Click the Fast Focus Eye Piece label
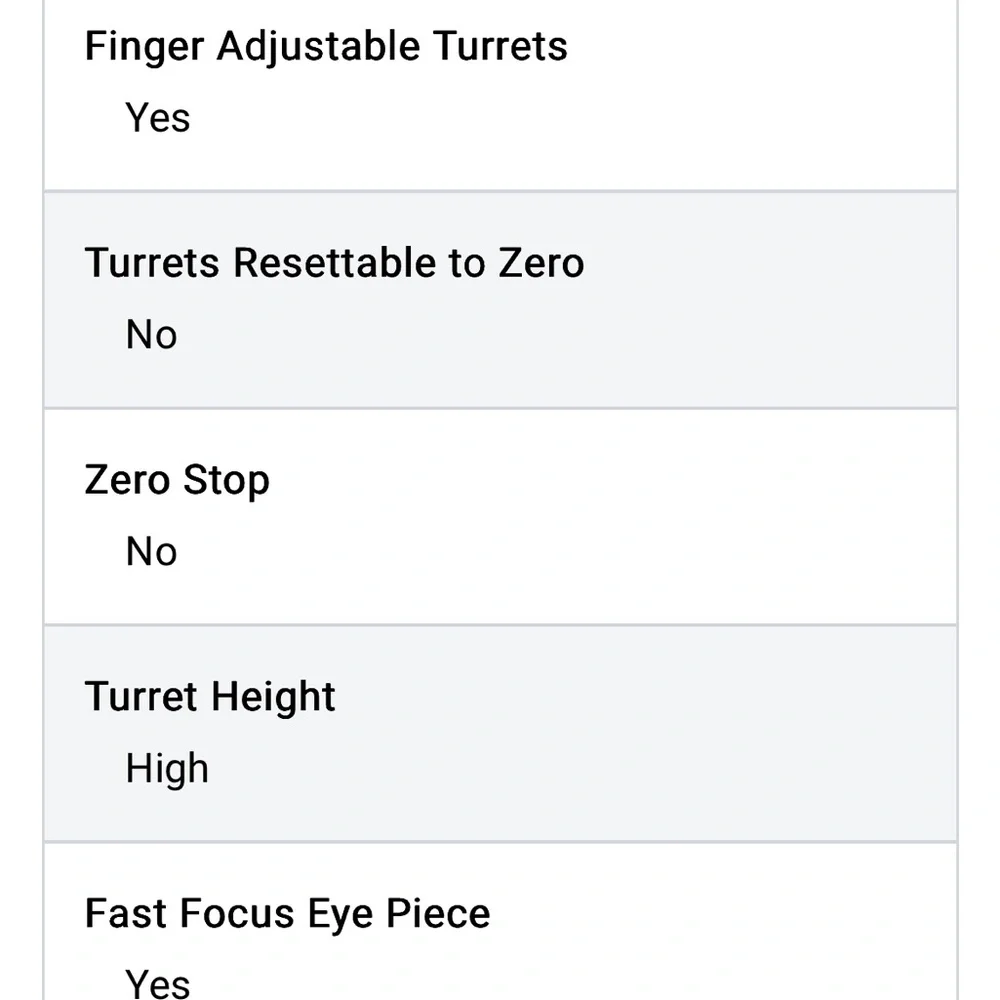 pyautogui.click(x=287, y=914)
